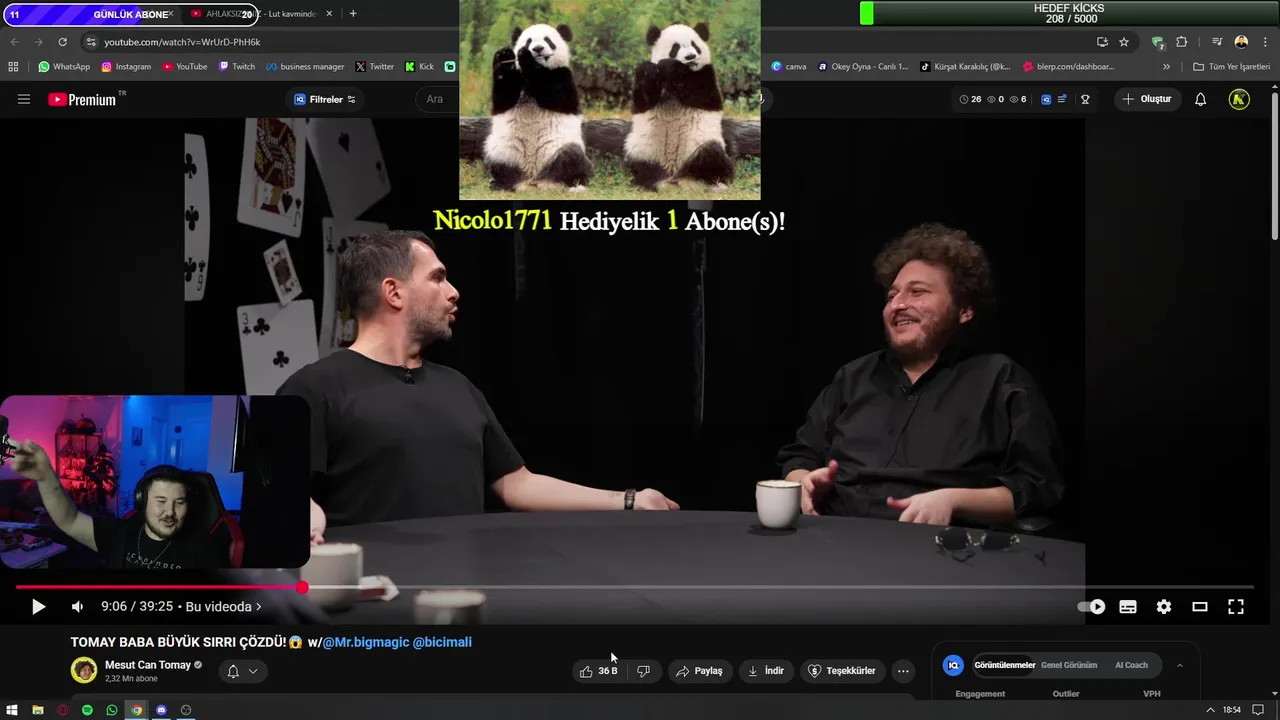Open the WhatsApp bookmark
This screenshot has height=720, width=1280.
click(64, 67)
